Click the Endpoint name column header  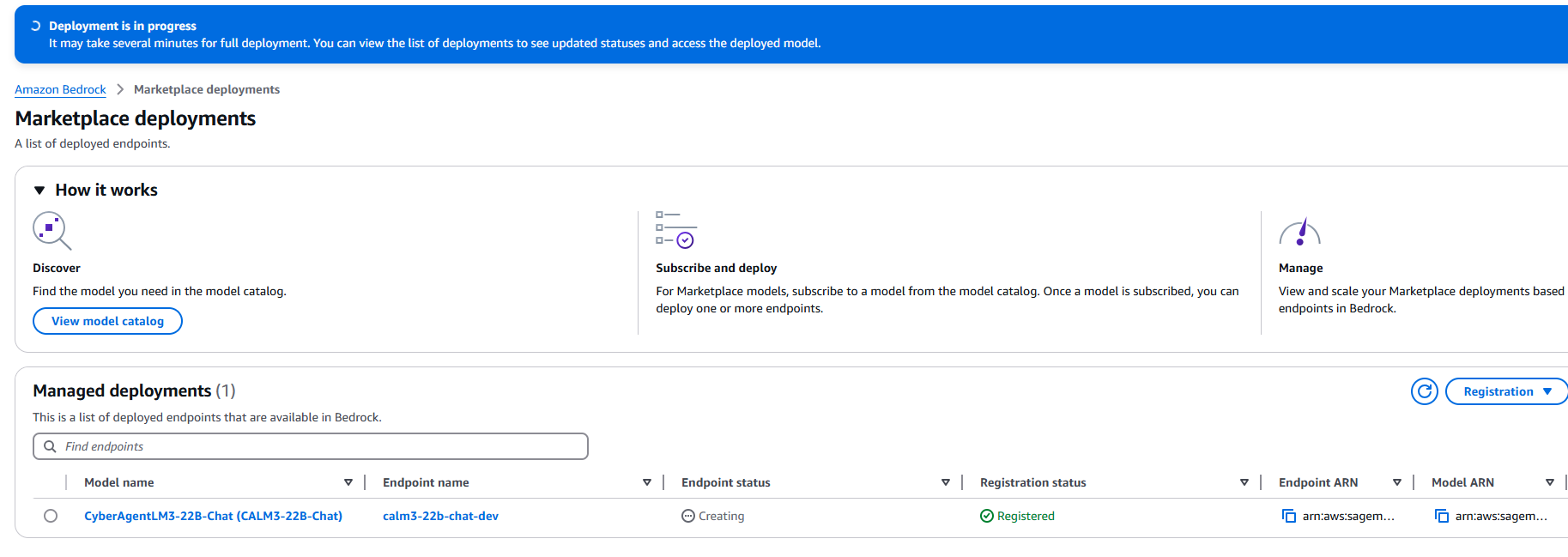pyautogui.click(x=426, y=482)
